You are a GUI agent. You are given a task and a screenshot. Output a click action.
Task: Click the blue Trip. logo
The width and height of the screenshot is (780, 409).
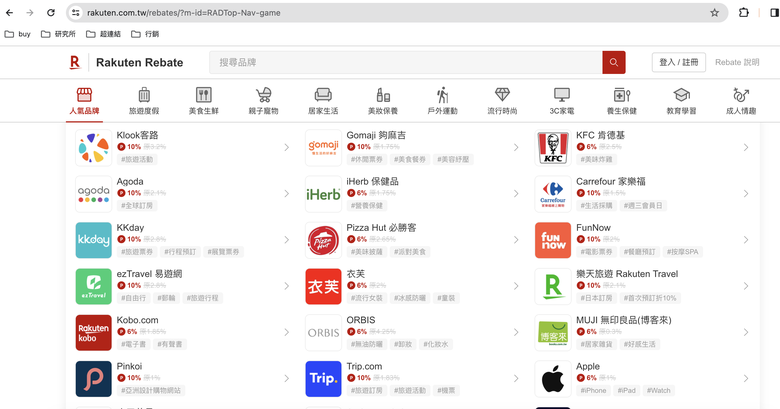point(323,379)
